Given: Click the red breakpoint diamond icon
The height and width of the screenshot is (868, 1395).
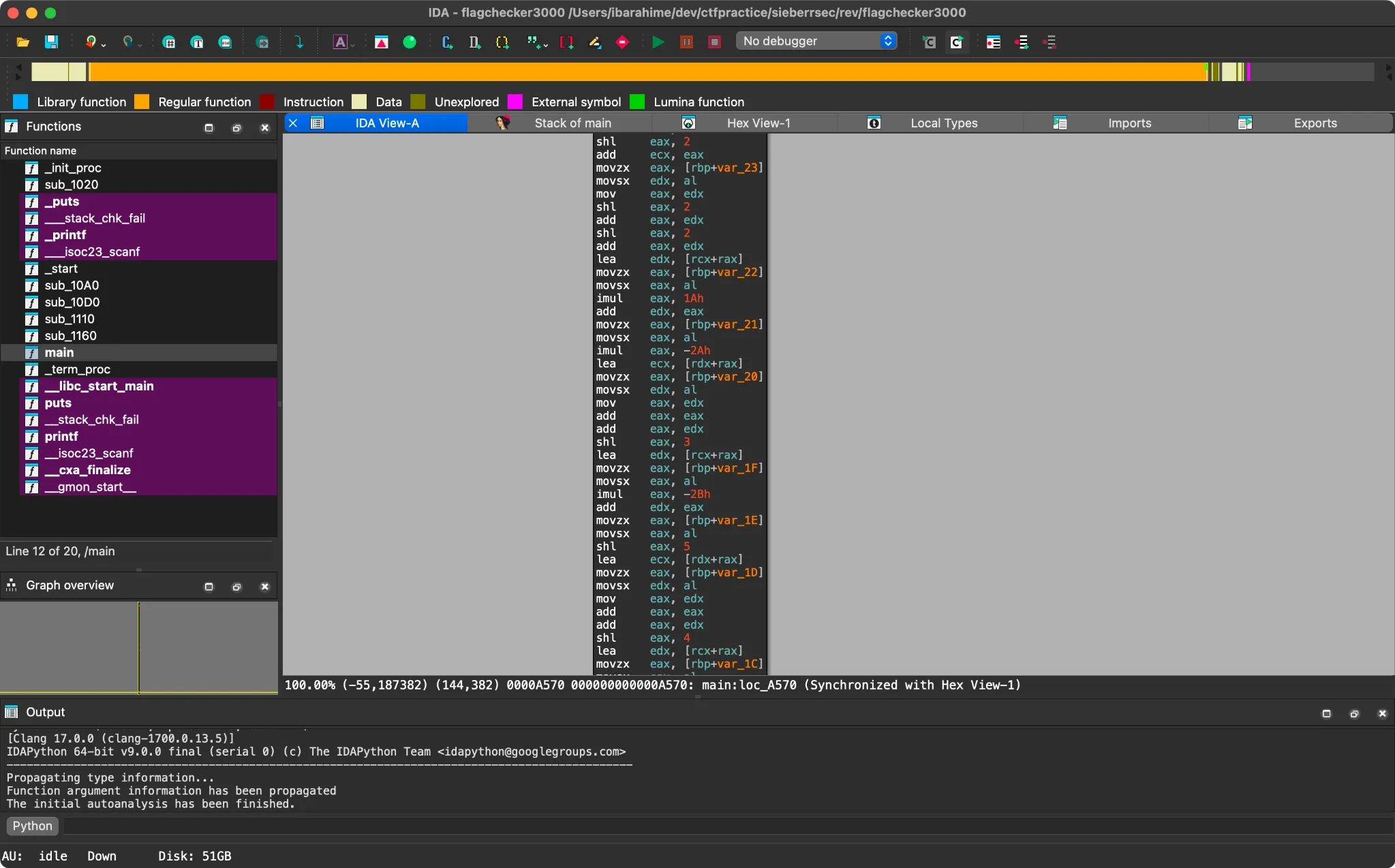Looking at the screenshot, I should click(x=622, y=42).
